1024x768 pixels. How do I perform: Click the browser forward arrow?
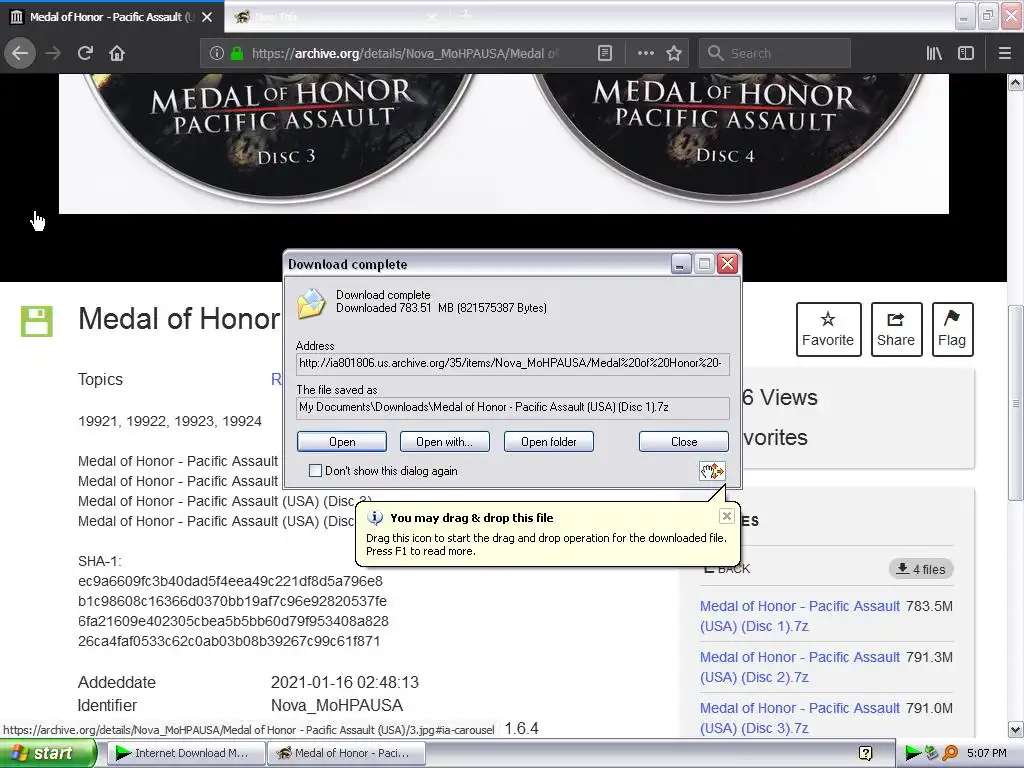pyautogui.click(x=53, y=53)
